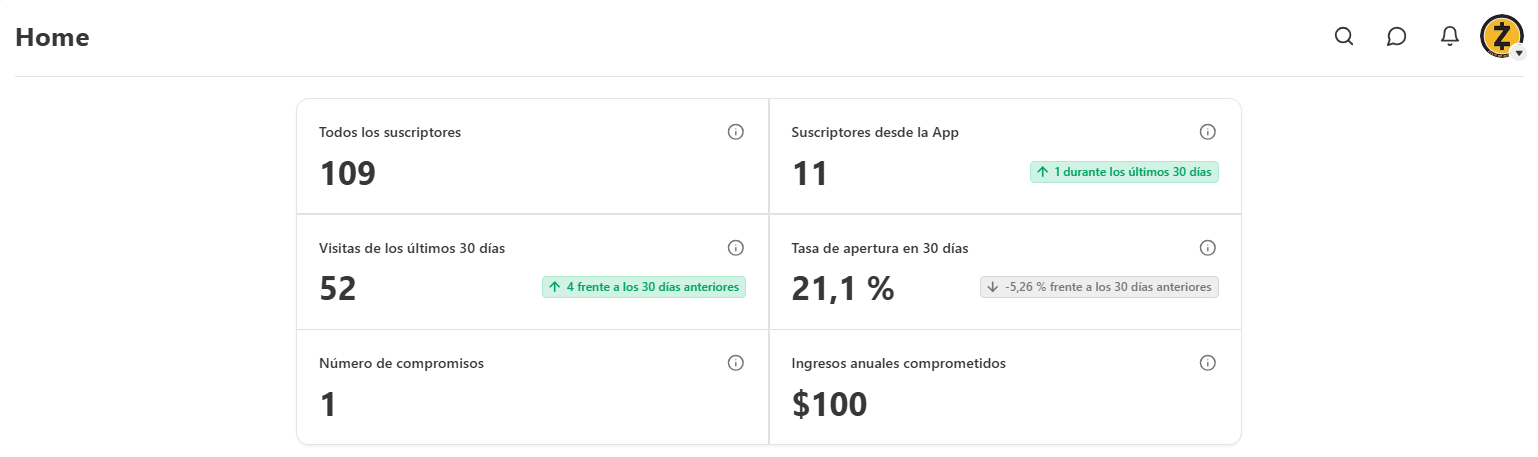Screen dimensions: 1538x457
Task: Expand the profile avatar dropdown arrow
Action: [x=1519, y=53]
